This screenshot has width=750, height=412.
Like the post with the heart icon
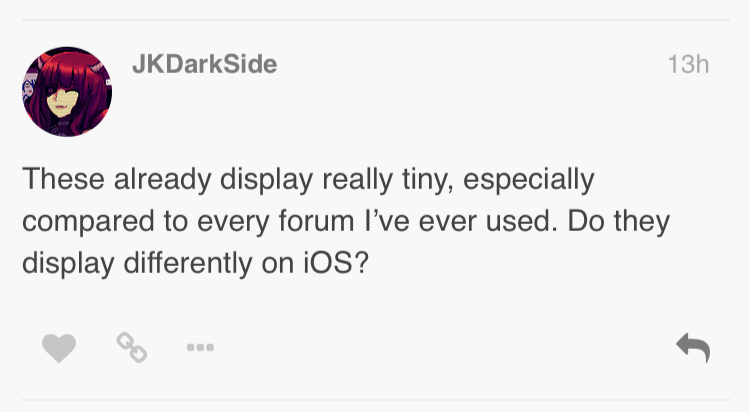pos(59,348)
